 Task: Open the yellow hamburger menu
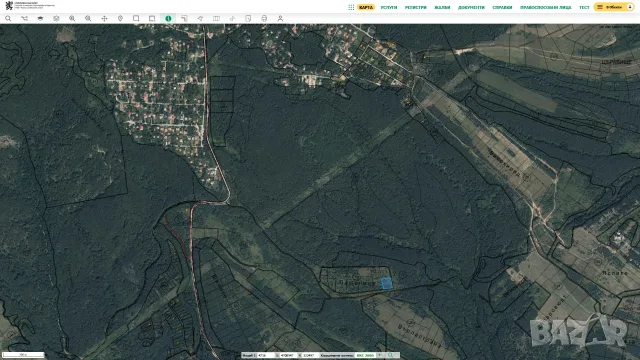[600, 7]
